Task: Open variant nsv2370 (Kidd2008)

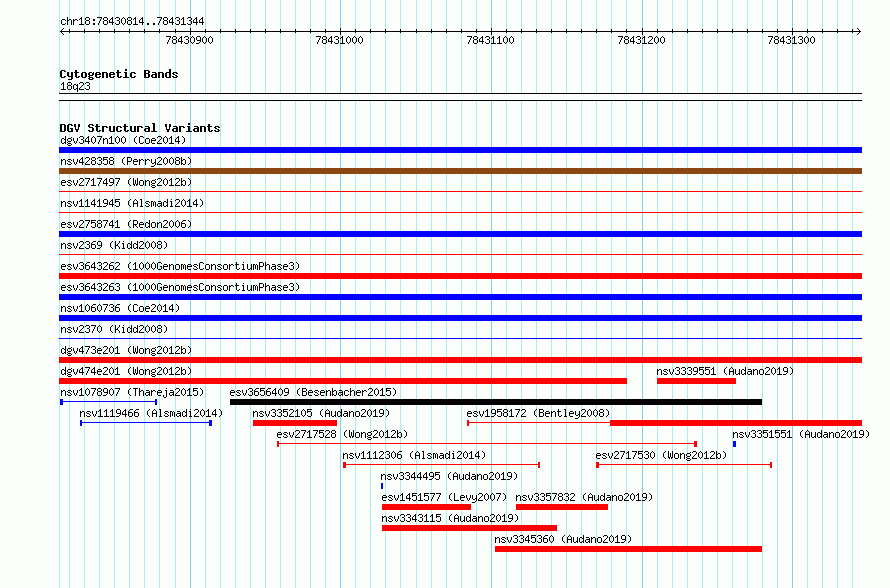Action: point(114,329)
